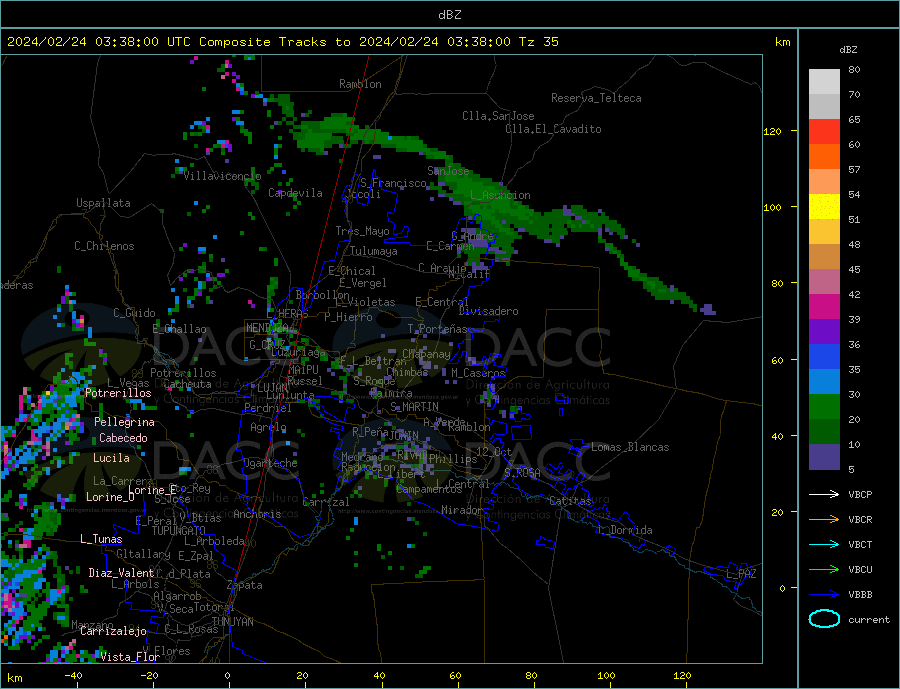
Task: Pick the bright green swatch between 30 and 20
Action: 824,407
